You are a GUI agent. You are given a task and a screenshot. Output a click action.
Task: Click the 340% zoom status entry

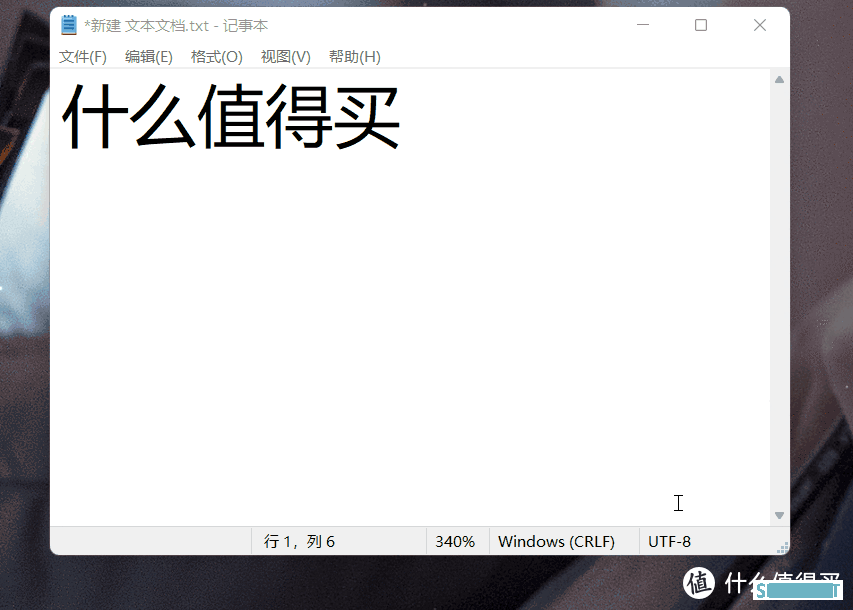[x=455, y=541]
